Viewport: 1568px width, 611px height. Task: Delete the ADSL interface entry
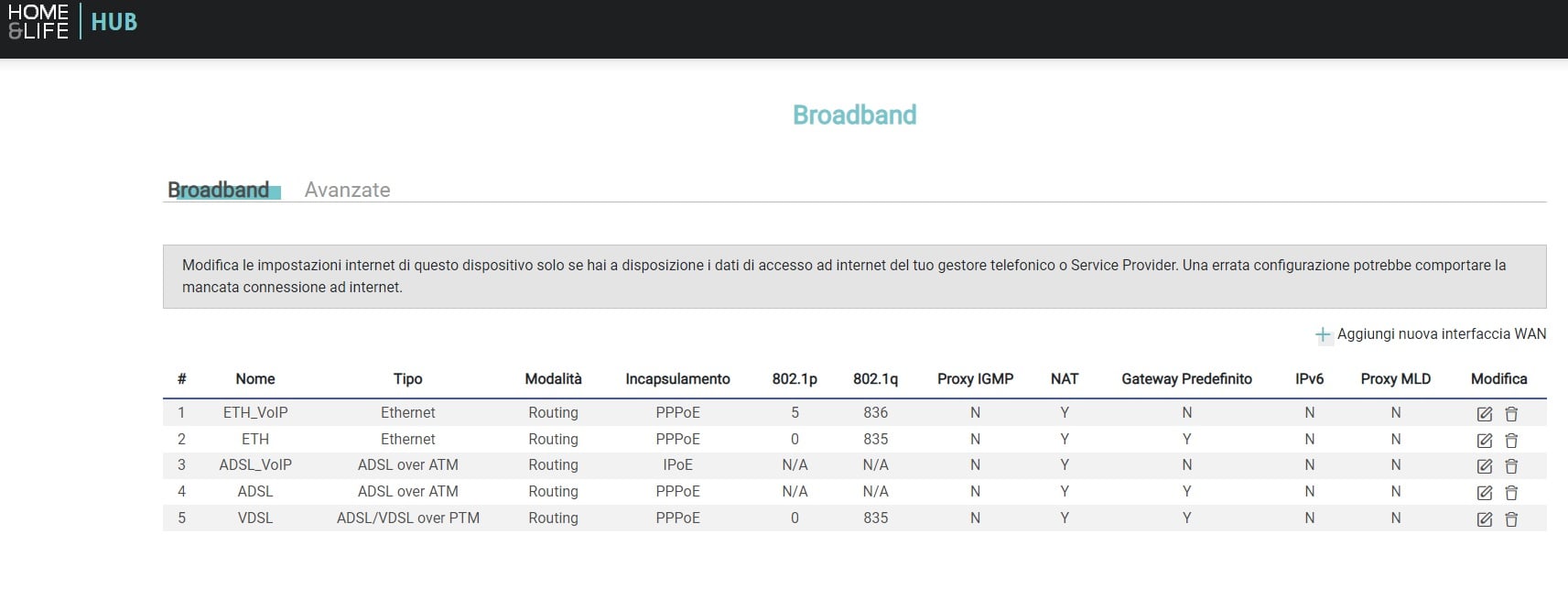point(1511,493)
